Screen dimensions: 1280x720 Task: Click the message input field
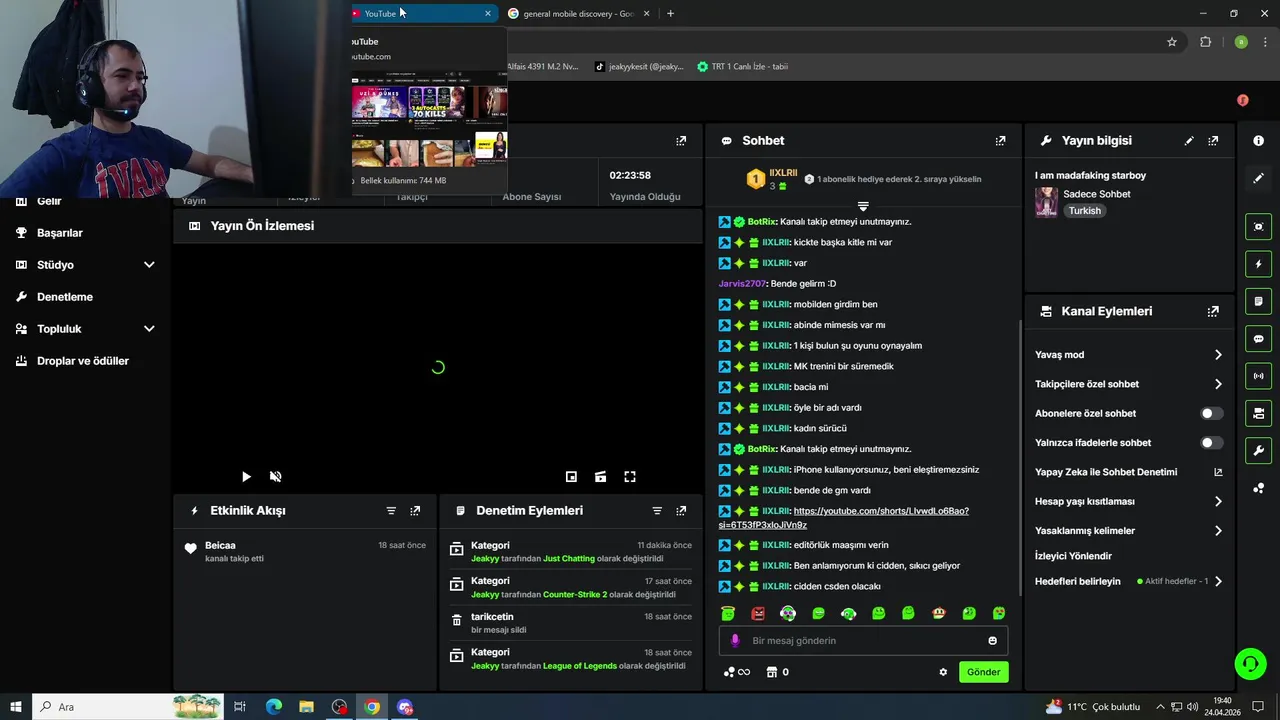click(863, 641)
